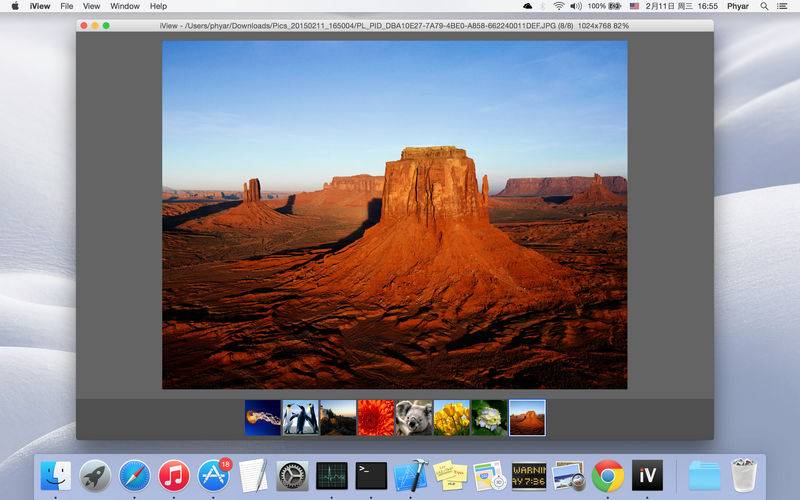800x500 pixels.
Task: Open the Phyar user menu
Action: tap(738, 6)
